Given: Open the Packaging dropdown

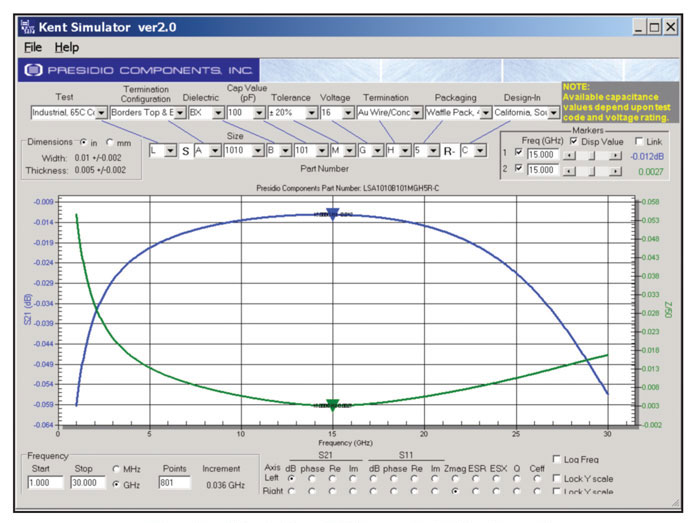Looking at the screenshot, I should [x=486, y=113].
